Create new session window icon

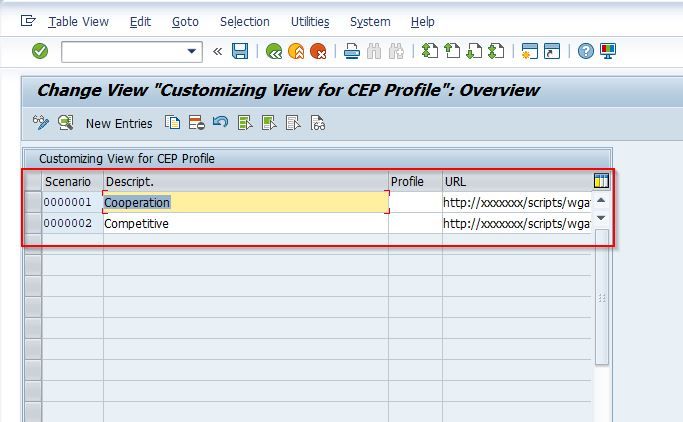[x=529, y=51]
